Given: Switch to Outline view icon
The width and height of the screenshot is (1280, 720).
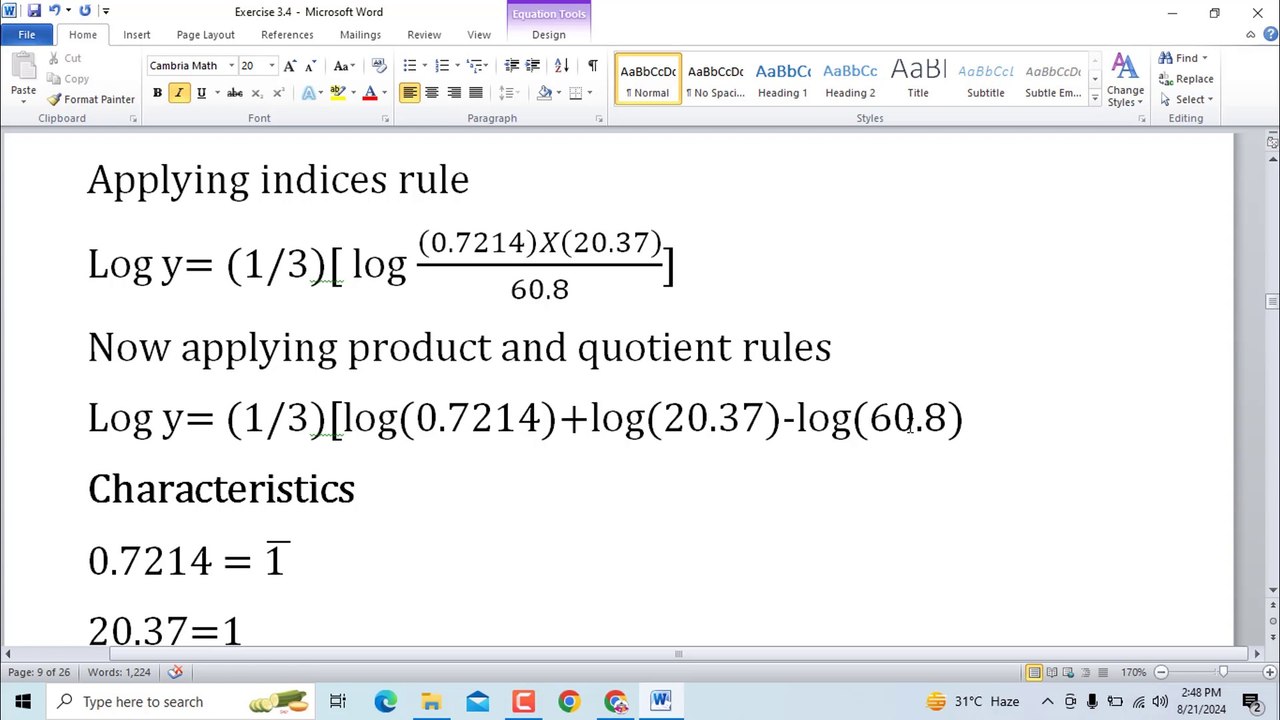Looking at the screenshot, I should click(1085, 672).
